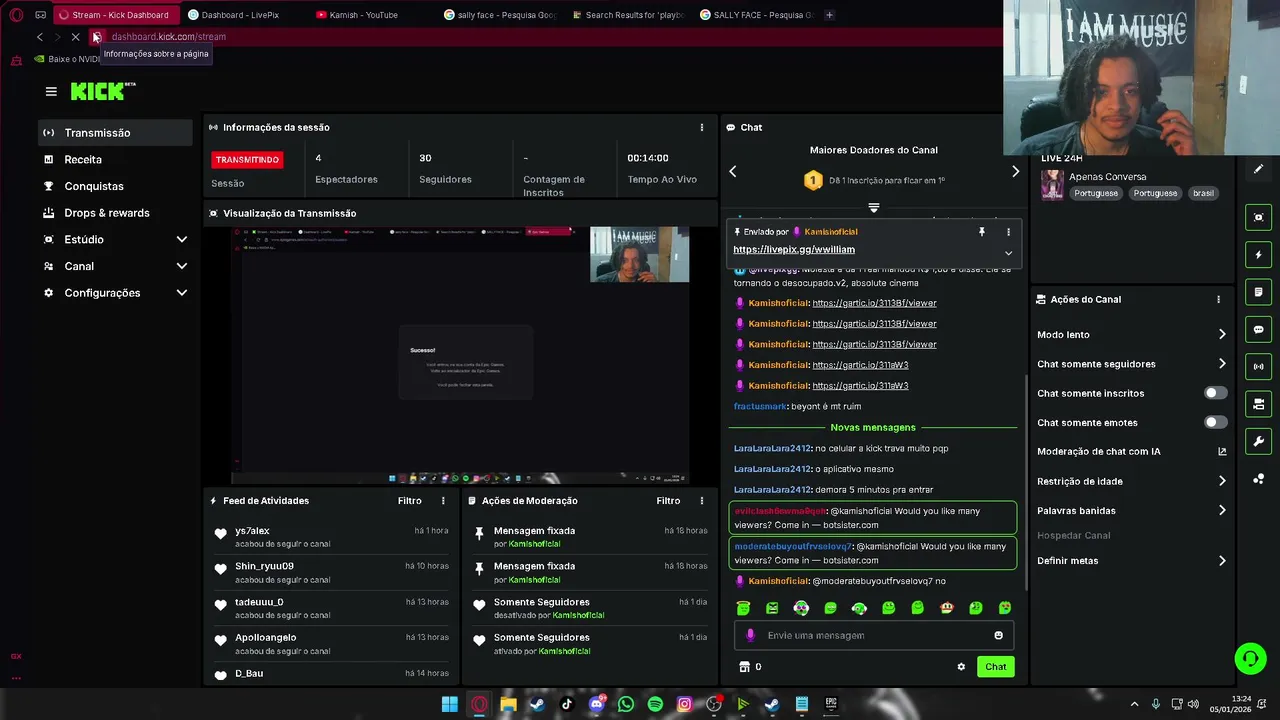Select the monkey face emote
1280x720 pixels.
click(x=947, y=608)
